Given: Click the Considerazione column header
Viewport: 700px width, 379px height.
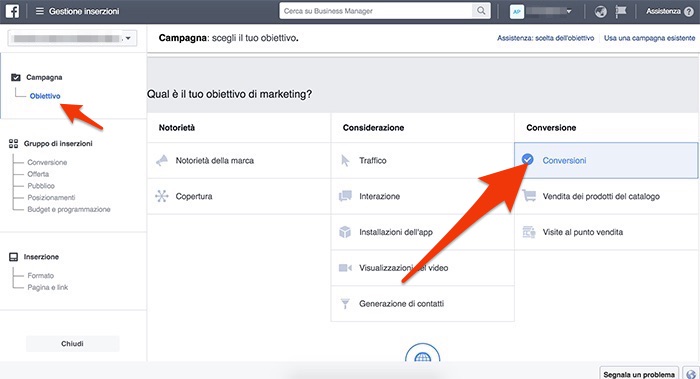Looking at the screenshot, I should tap(373, 128).
